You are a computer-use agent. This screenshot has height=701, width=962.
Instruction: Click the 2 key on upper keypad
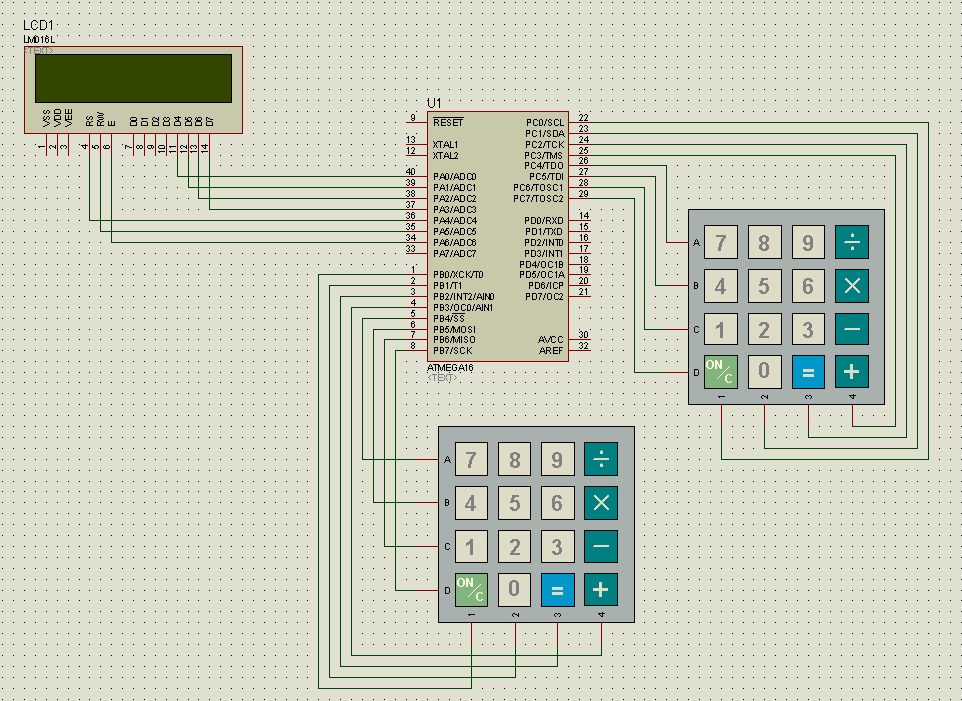click(x=764, y=329)
